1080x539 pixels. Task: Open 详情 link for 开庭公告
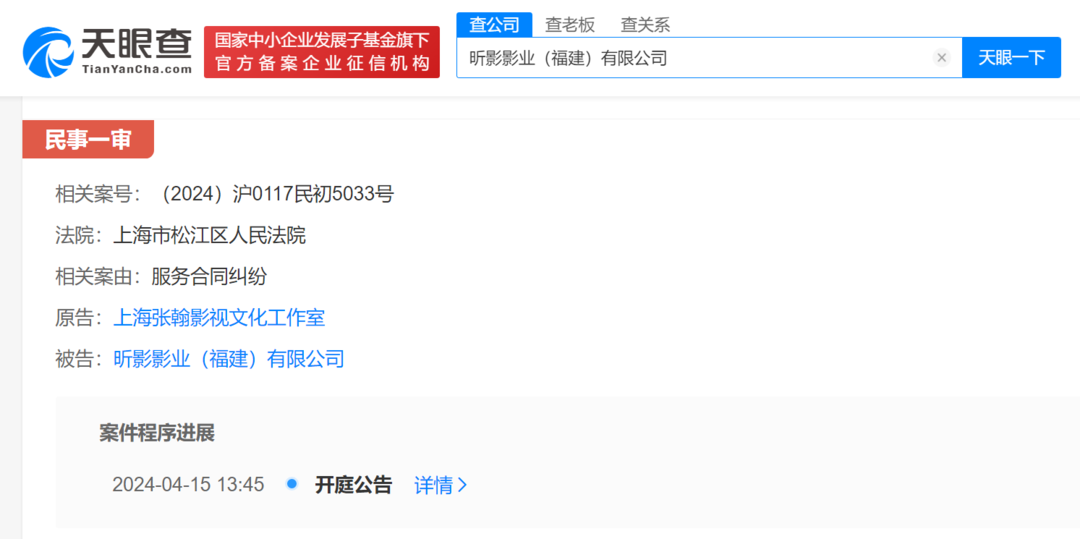click(441, 485)
